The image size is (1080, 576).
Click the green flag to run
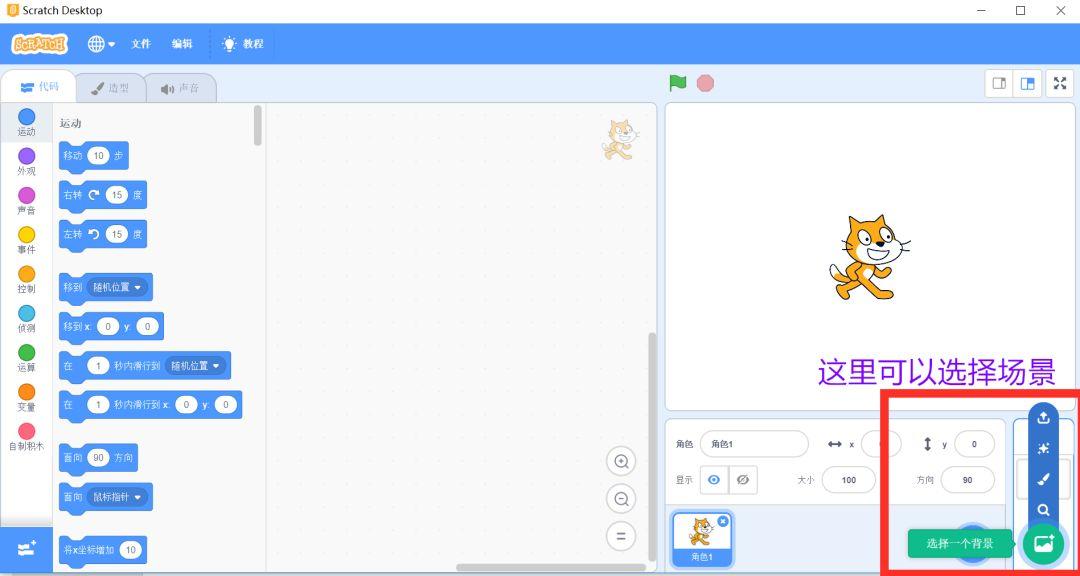pyautogui.click(x=678, y=83)
